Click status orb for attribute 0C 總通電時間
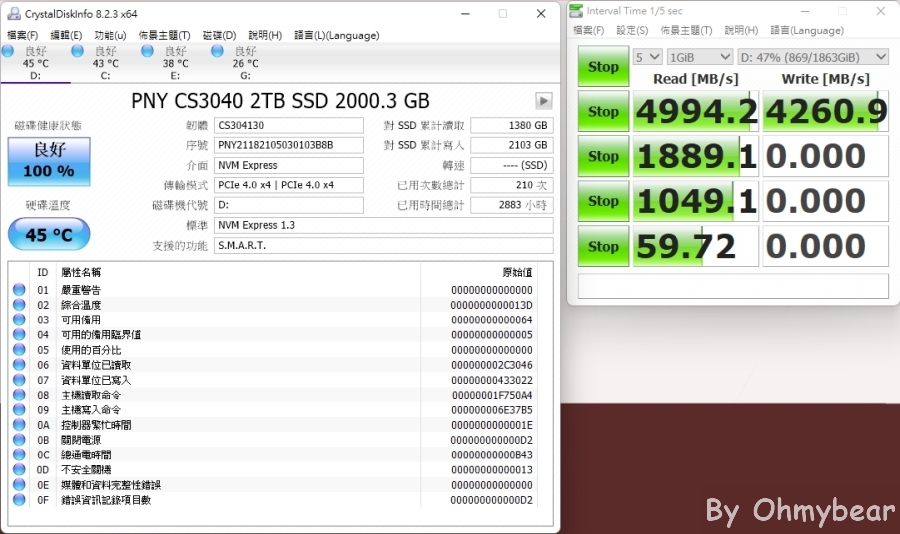This screenshot has height=534, width=900. click(x=19, y=454)
